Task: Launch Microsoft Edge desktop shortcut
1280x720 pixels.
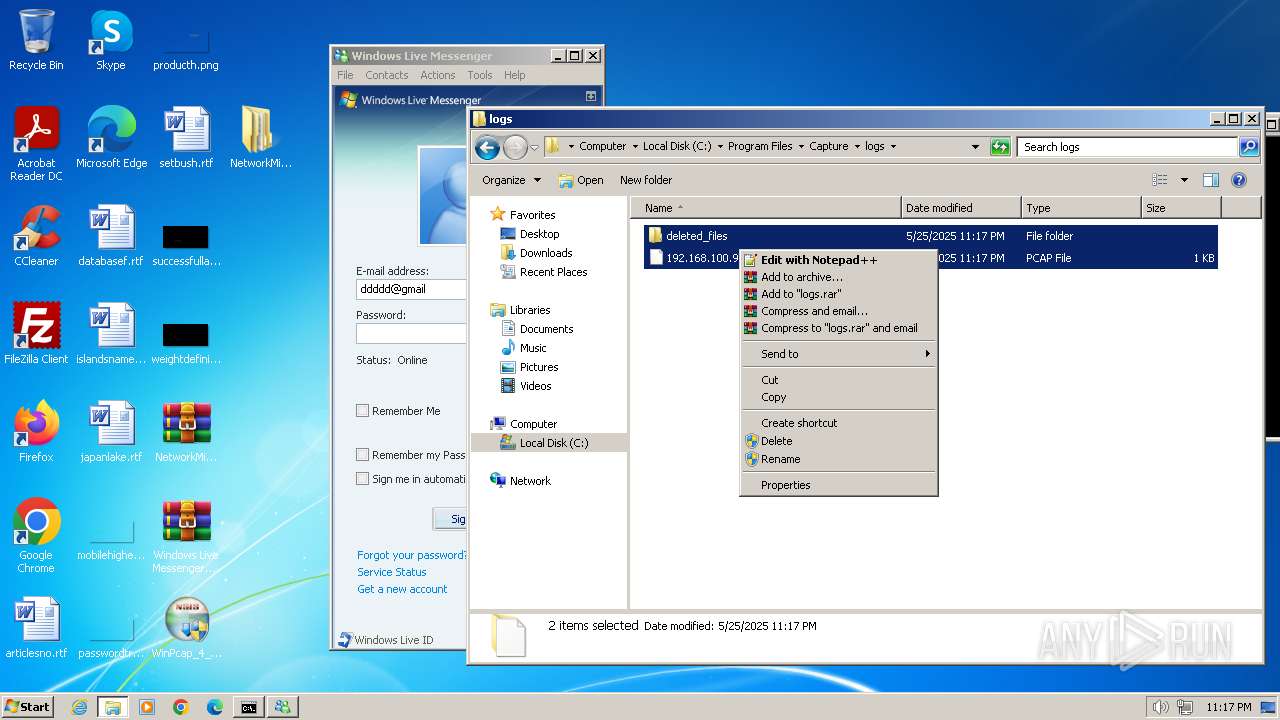Action: pyautogui.click(x=111, y=137)
